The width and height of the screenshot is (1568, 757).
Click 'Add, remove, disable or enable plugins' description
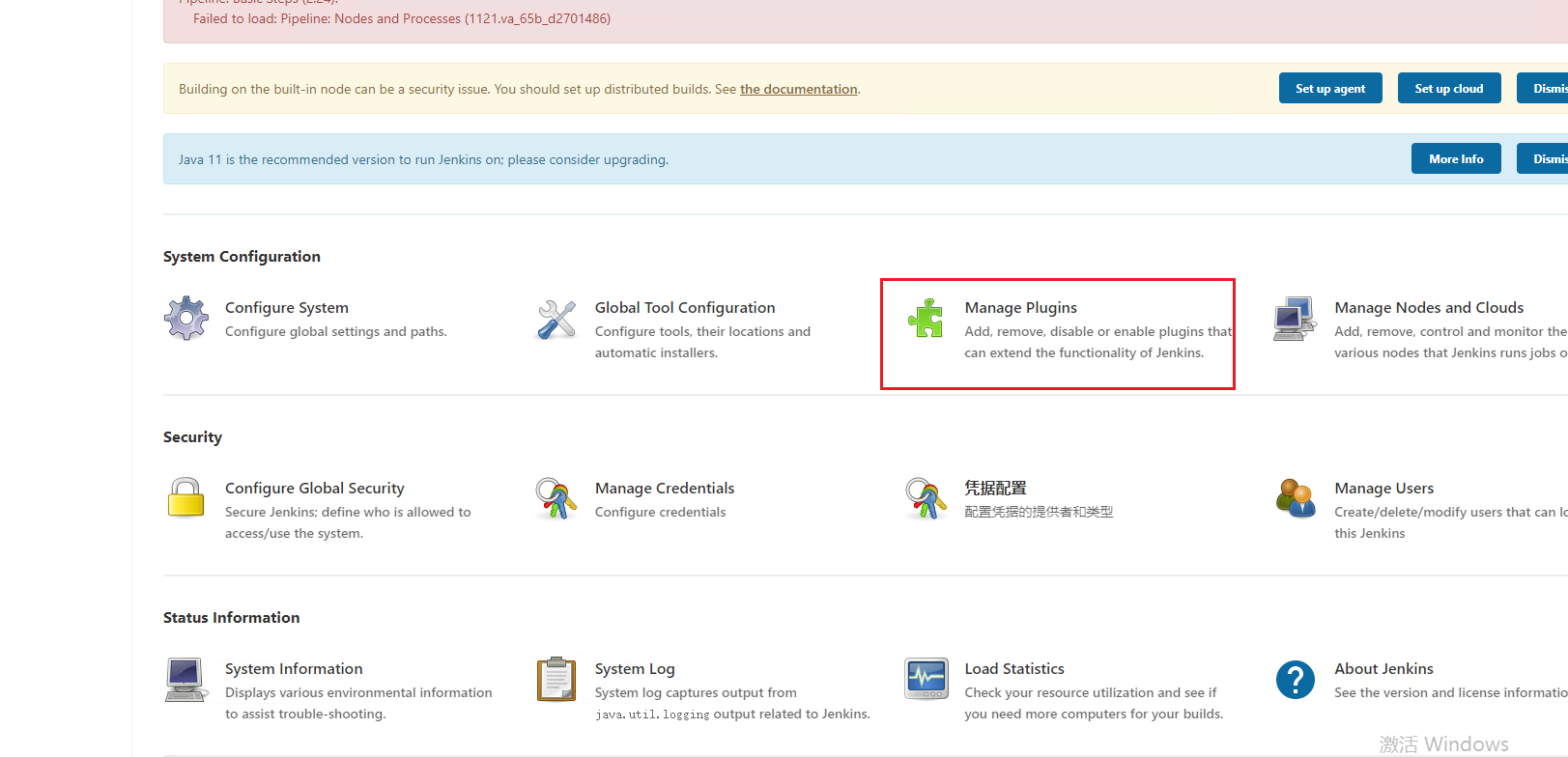(1098, 342)
